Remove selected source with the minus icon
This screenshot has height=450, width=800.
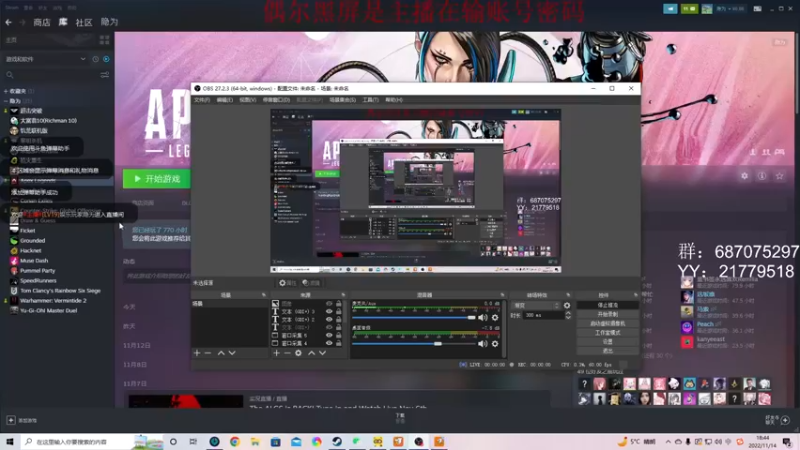[x=287, y=353]
